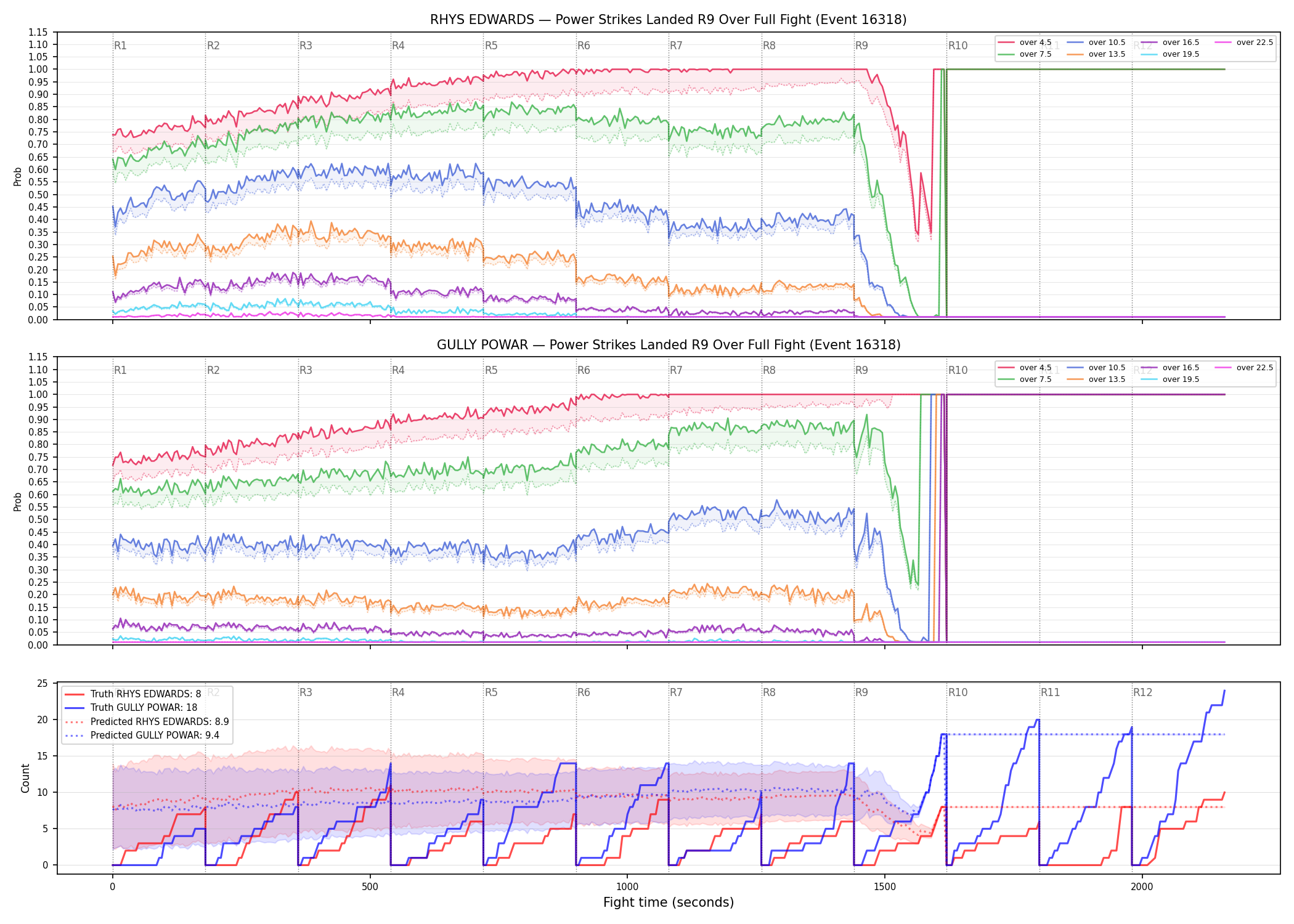The width and height of the screenshot is (1294, 924).
Task: Click the RHYS EDWARDS chart title
Action: (669, 20)
